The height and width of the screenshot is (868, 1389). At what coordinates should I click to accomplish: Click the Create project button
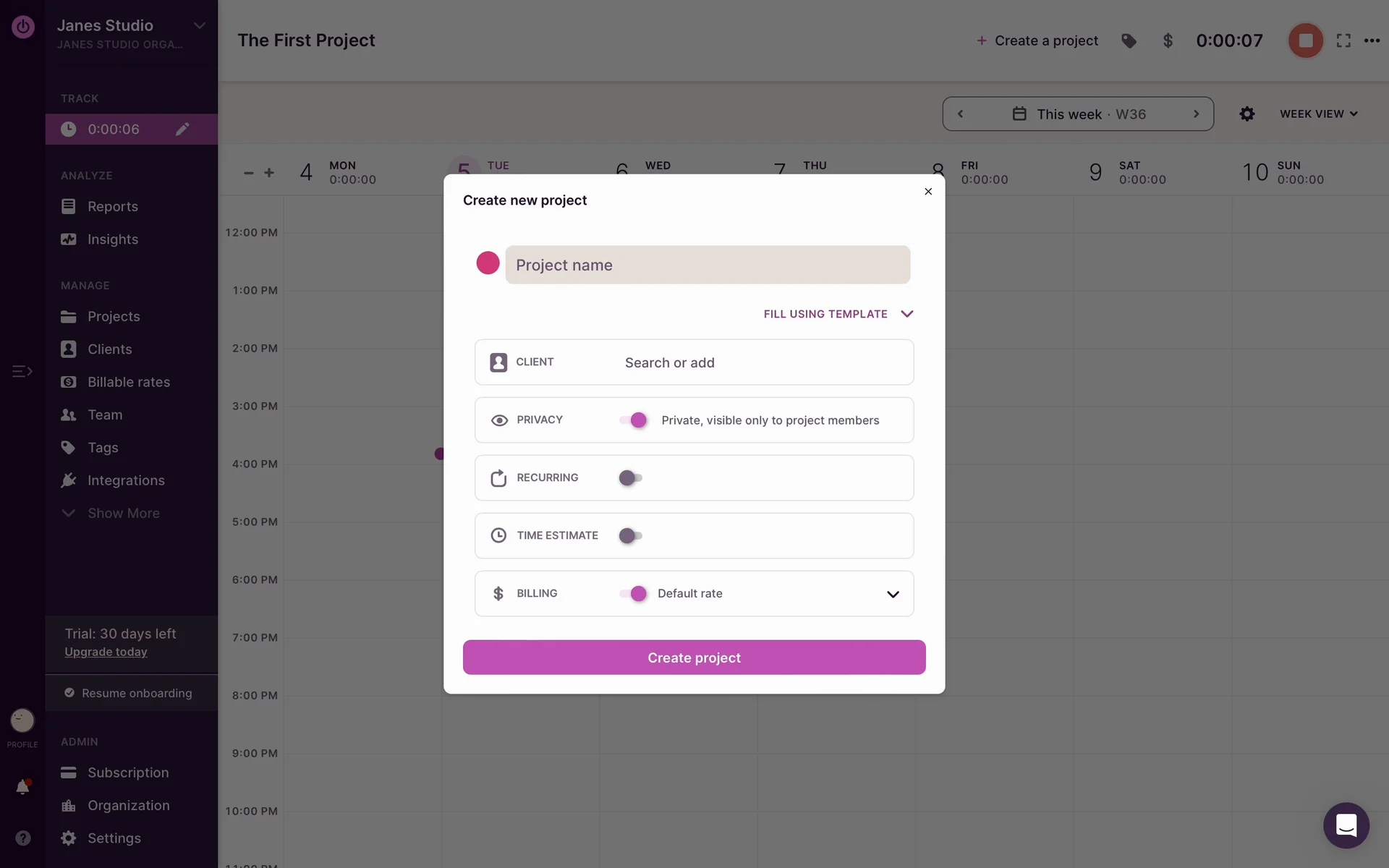click(x=694, y=658)
